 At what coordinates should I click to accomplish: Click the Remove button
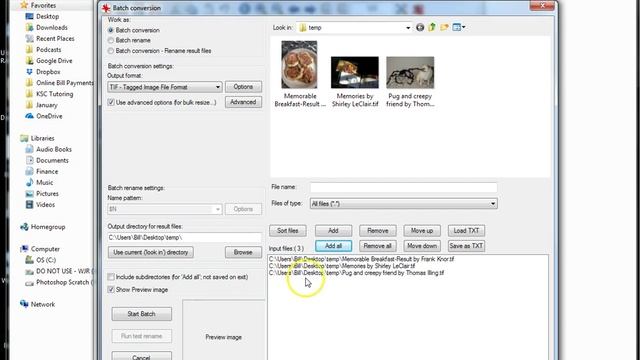(x=378, y=231)
